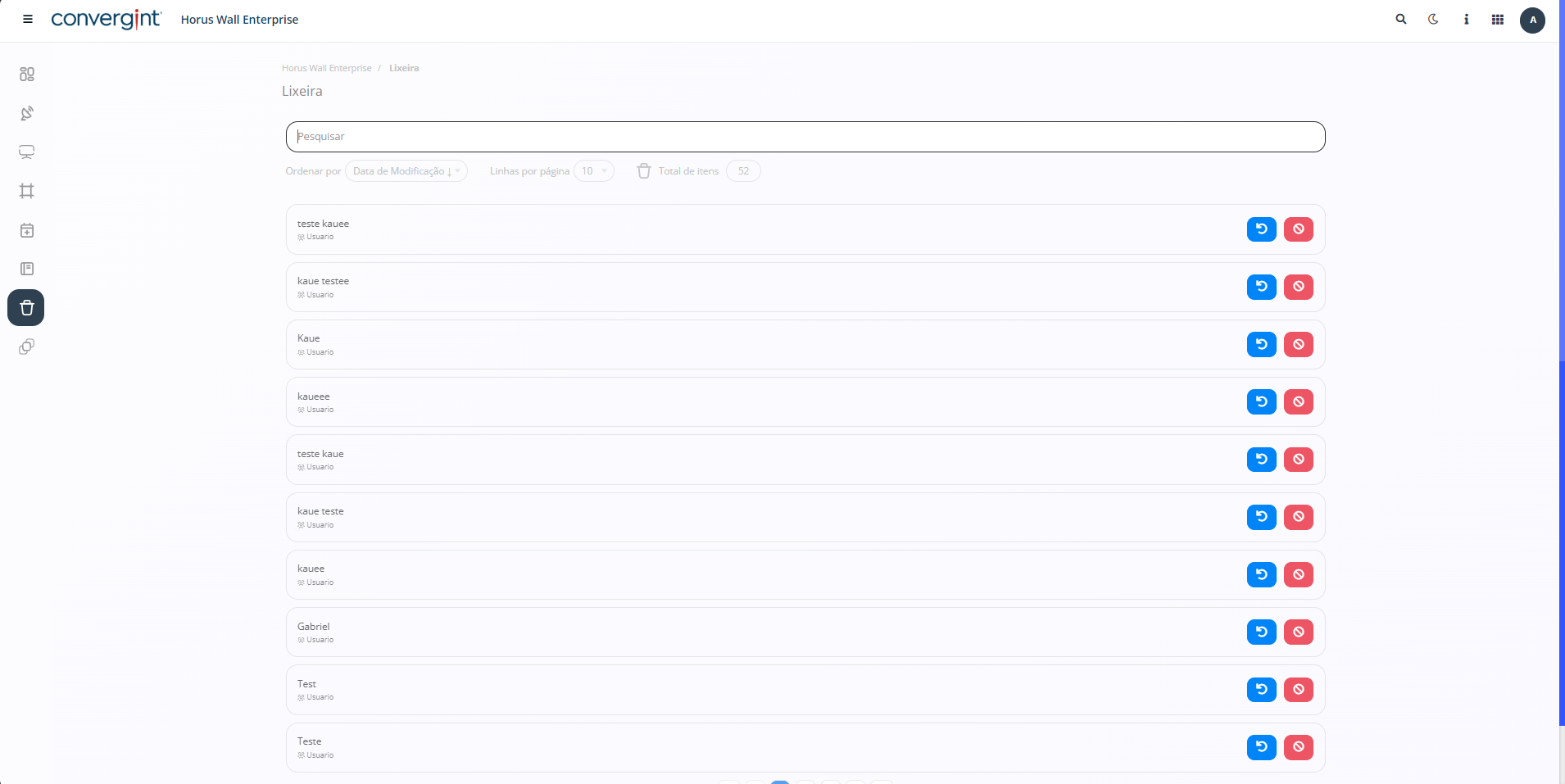Open user avatar menu
Screen dimensions: 1565x784
pyautogui.click(x=1532, y=20)
